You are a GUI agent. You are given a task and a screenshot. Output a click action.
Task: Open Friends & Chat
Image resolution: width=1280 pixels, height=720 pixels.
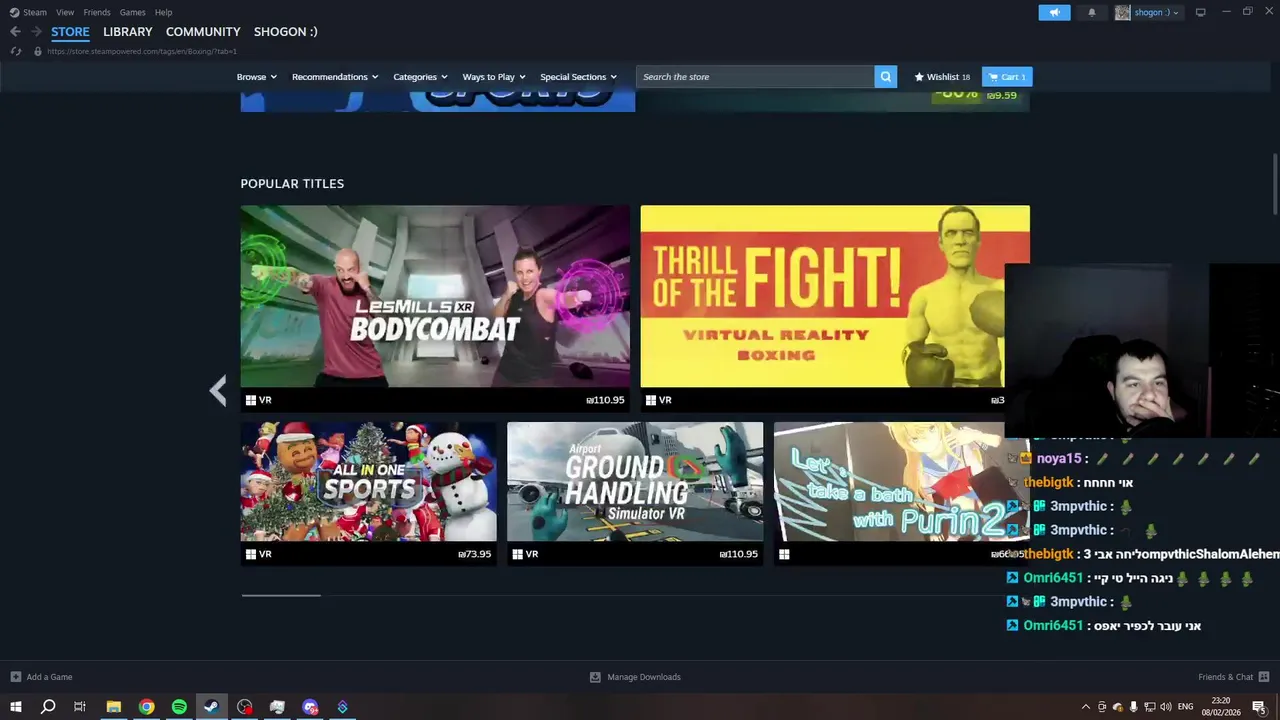1226,677
